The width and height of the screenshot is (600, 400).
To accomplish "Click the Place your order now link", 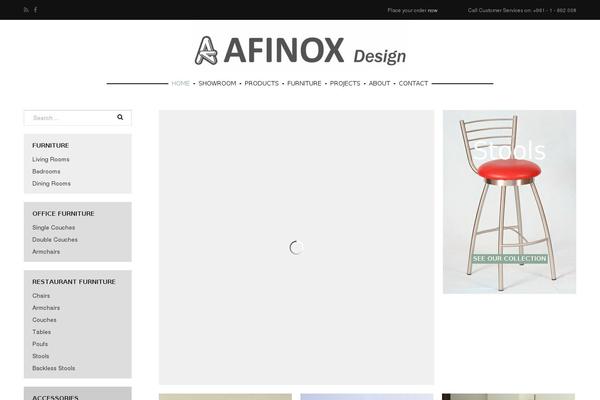I will coord(412,10).
